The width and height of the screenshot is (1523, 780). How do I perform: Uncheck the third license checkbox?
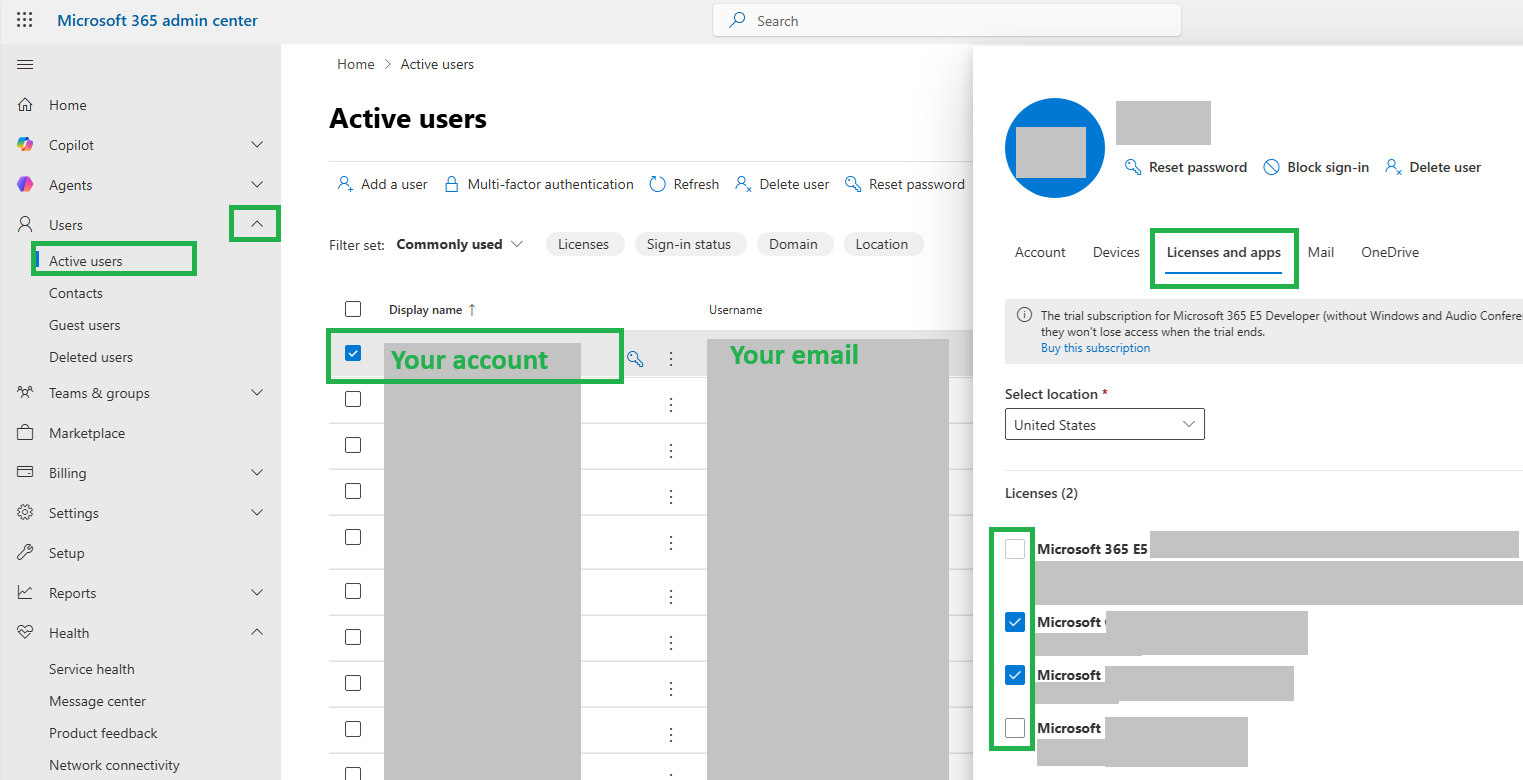[1015, 675]
